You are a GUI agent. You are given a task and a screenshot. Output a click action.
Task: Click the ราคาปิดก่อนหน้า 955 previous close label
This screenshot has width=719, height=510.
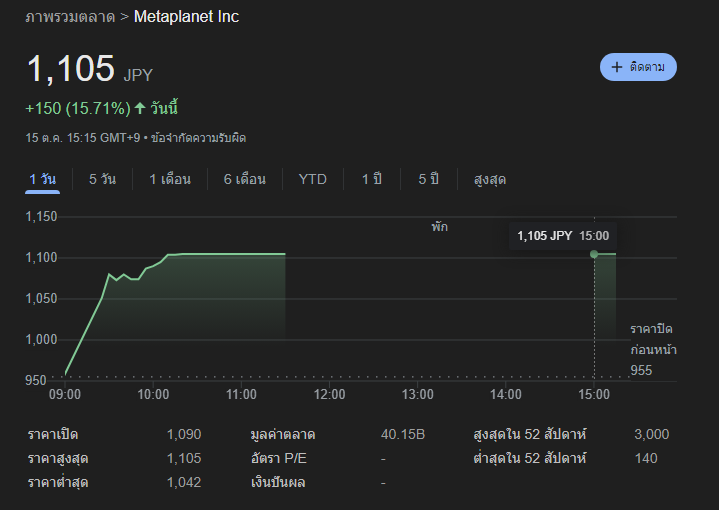pos(653,350)
